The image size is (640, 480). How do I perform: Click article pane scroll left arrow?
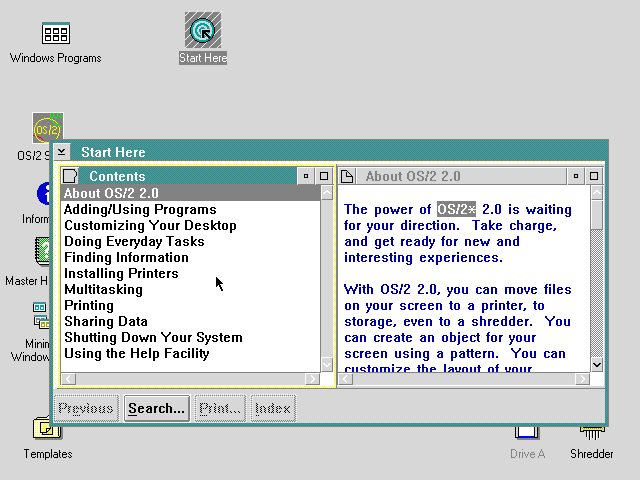tap(346, 379)
